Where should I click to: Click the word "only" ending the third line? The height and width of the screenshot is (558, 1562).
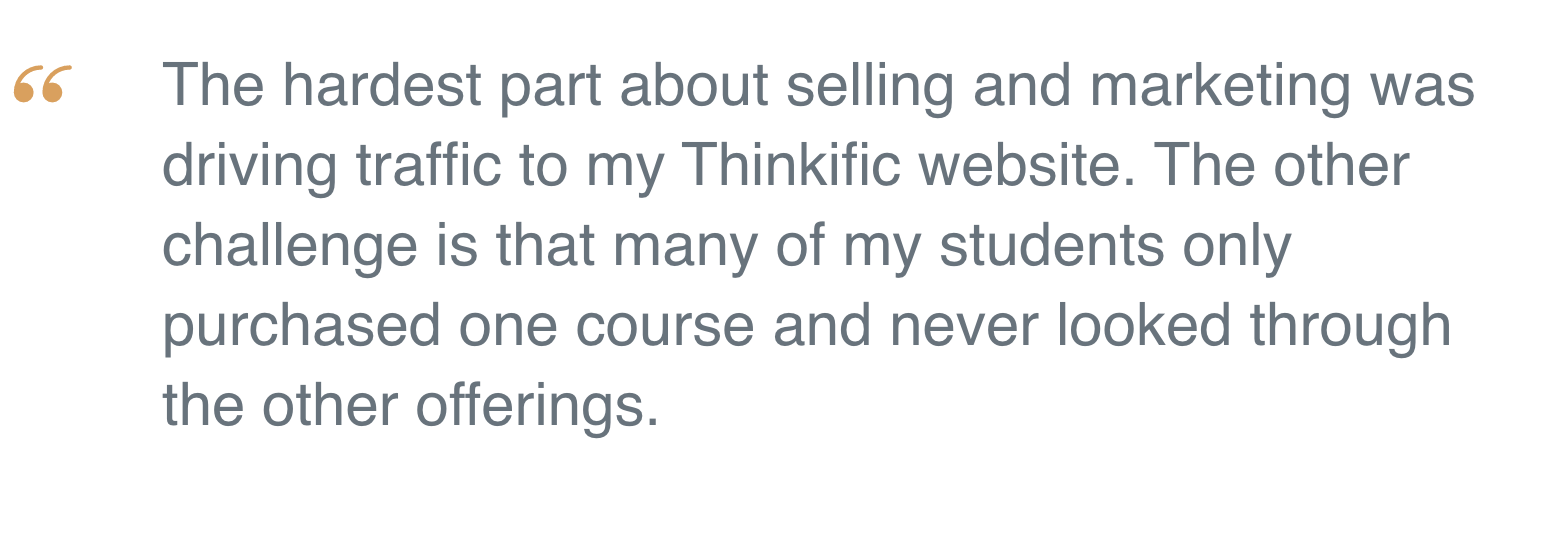pos(1238,247)
